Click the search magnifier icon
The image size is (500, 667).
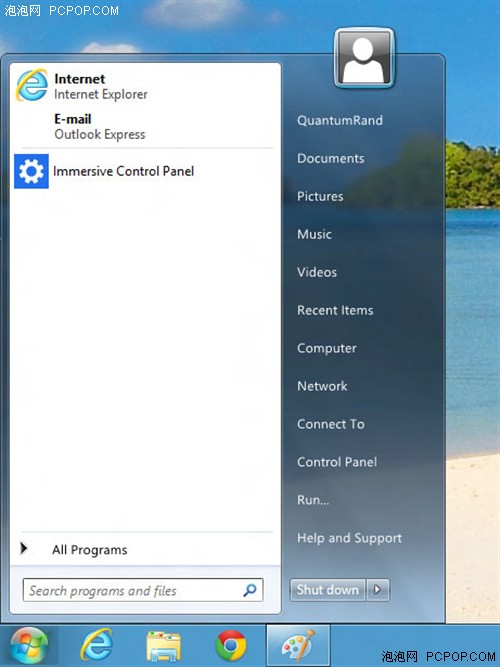point(250,590)
